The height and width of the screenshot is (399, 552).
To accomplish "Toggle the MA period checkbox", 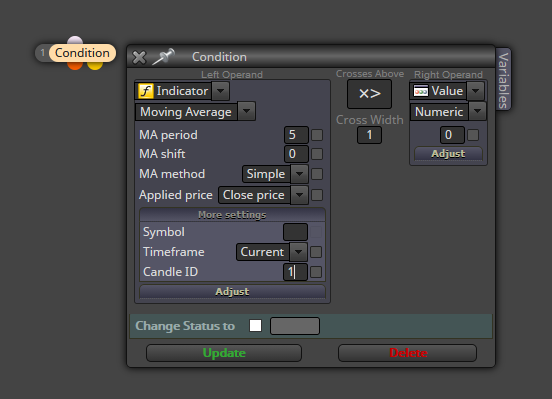I will point(317,135).
